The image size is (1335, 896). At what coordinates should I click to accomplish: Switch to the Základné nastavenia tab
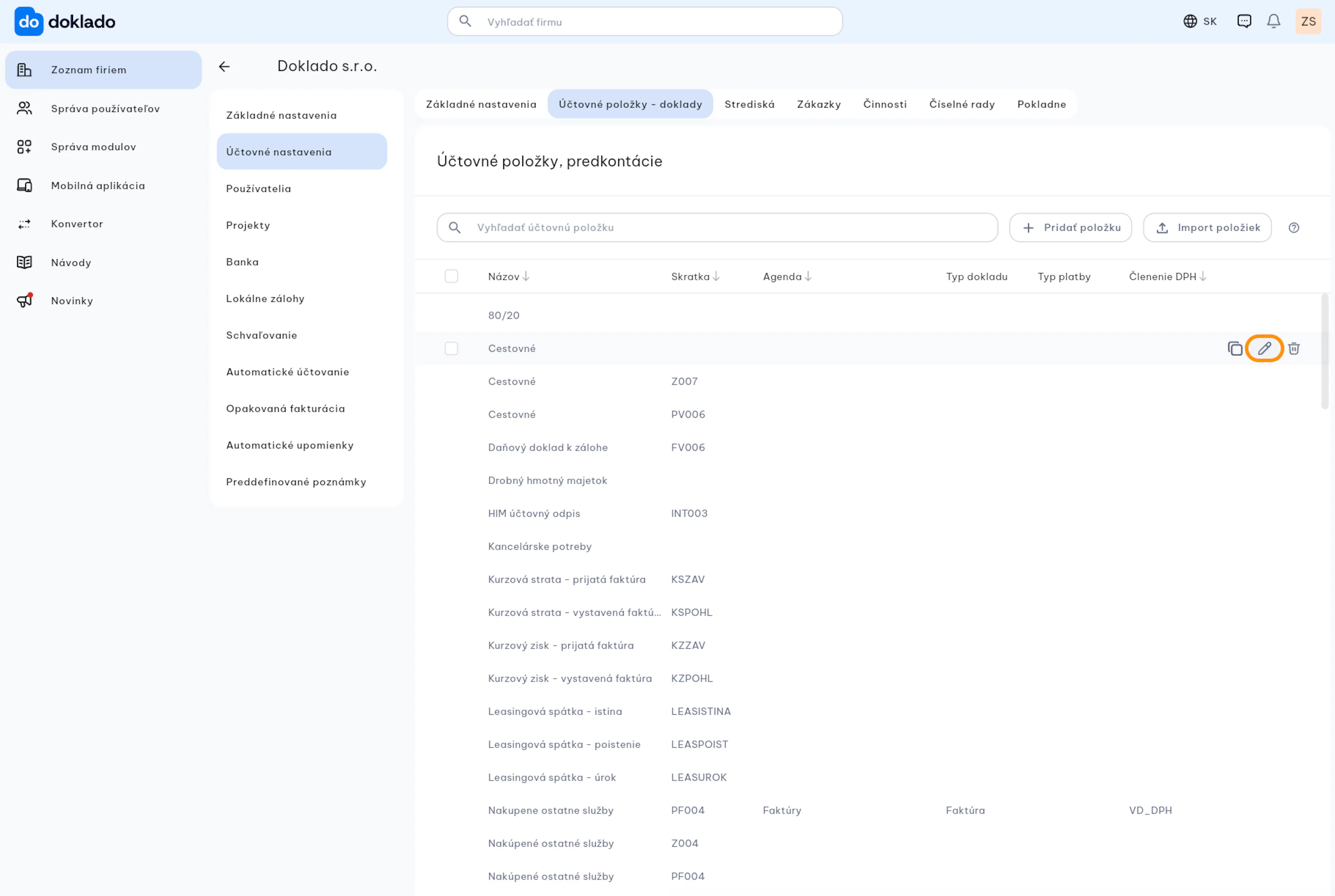481,104
